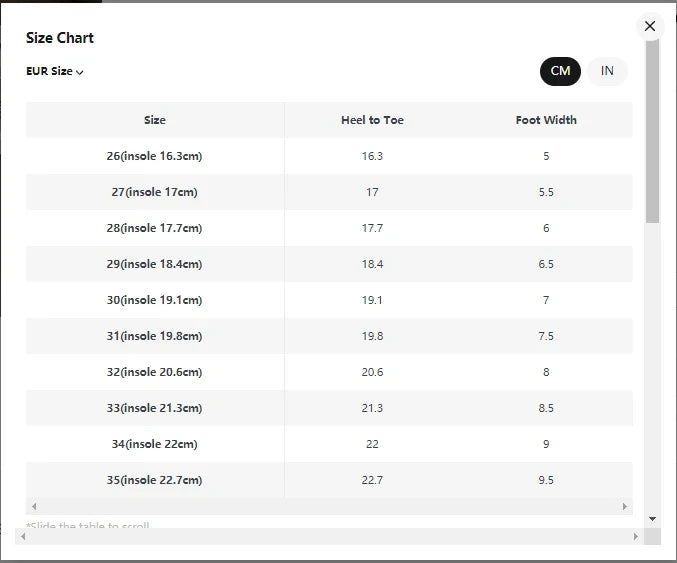Click the dialog's down scroll arrow
This screenshot has height=563, width=677.
point(652,519)
